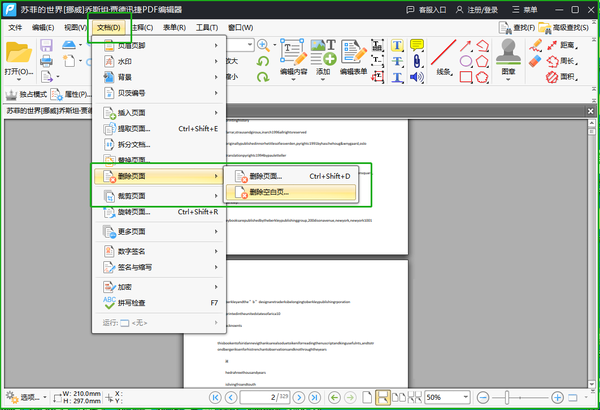Select the paperclip file attachment tool

click(417, 61)
